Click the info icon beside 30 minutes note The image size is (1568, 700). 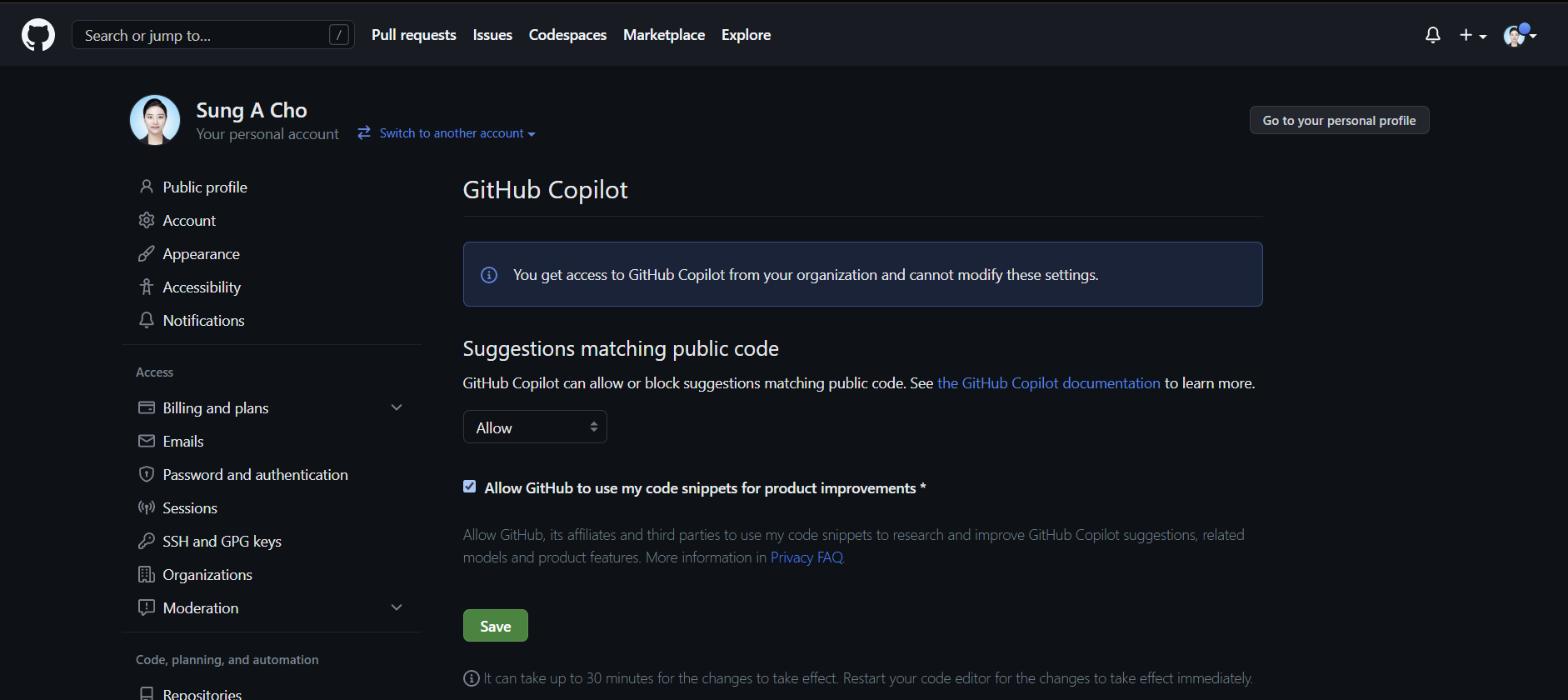[472, 678]
